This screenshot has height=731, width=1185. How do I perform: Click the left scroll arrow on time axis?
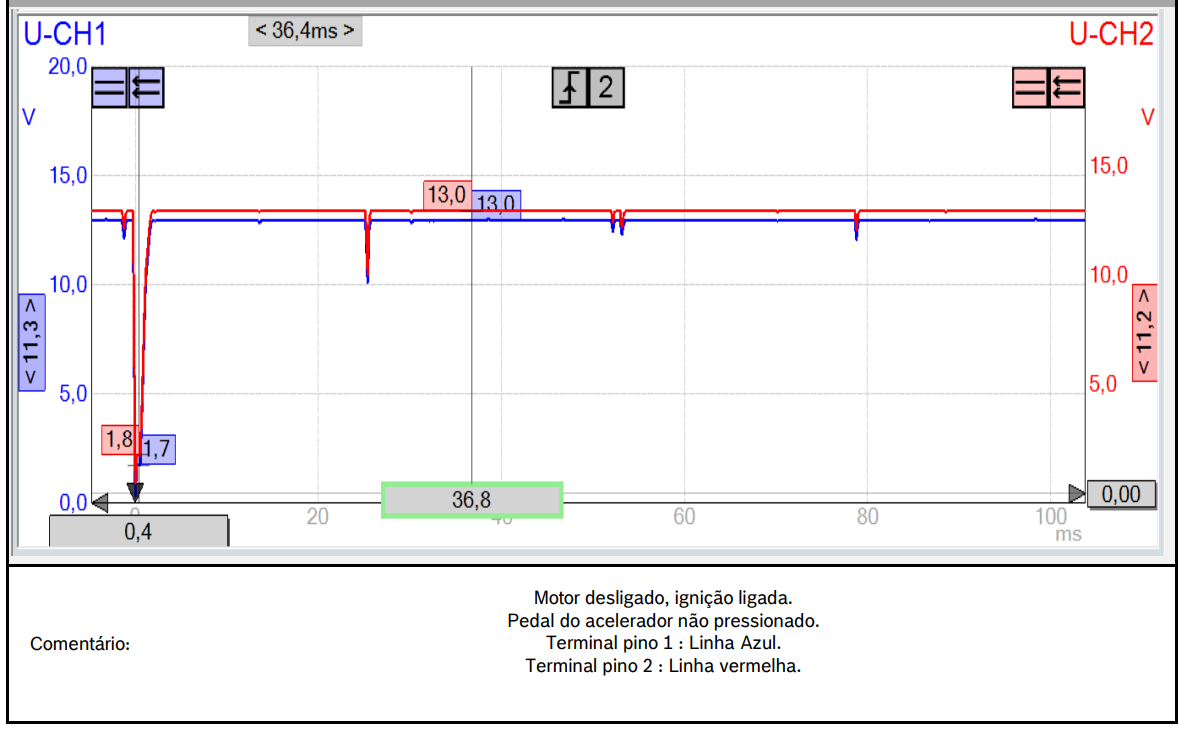(99, 501)
